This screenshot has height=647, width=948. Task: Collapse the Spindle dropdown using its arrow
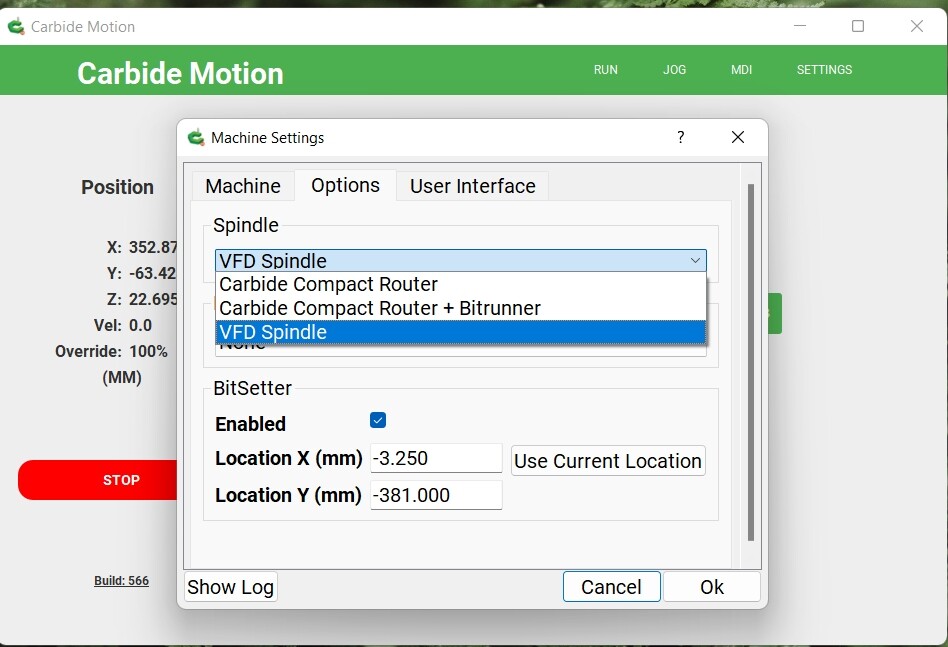(x=695, y=261)
